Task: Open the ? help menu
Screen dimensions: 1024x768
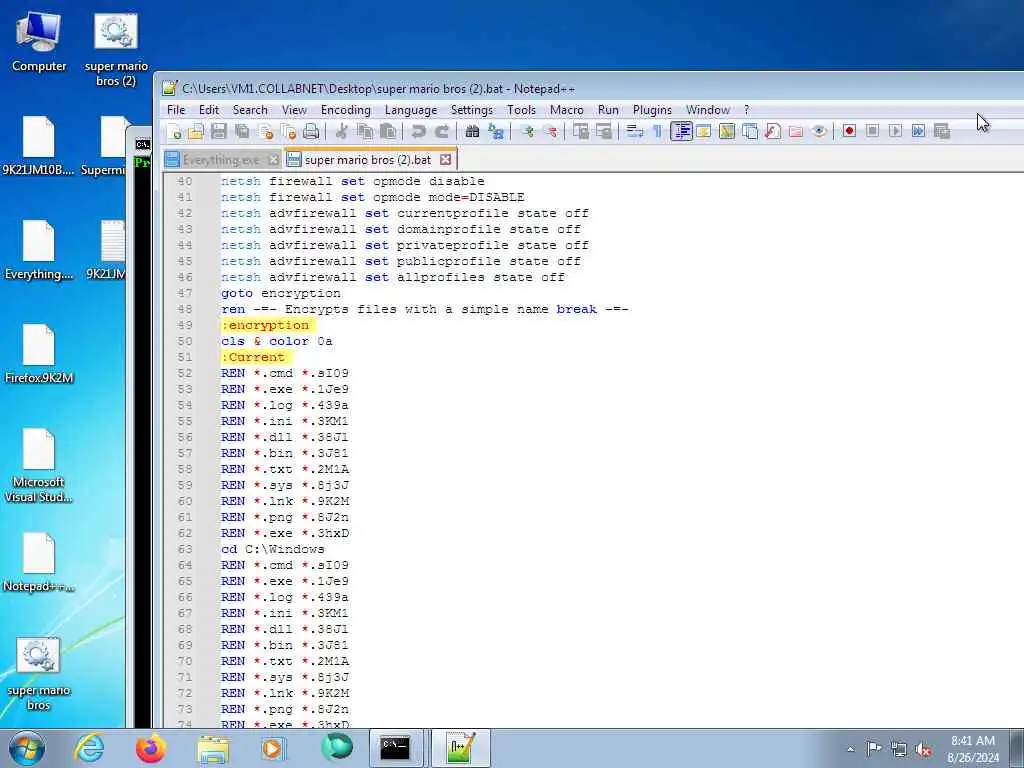Action: [x=746, y=110]
